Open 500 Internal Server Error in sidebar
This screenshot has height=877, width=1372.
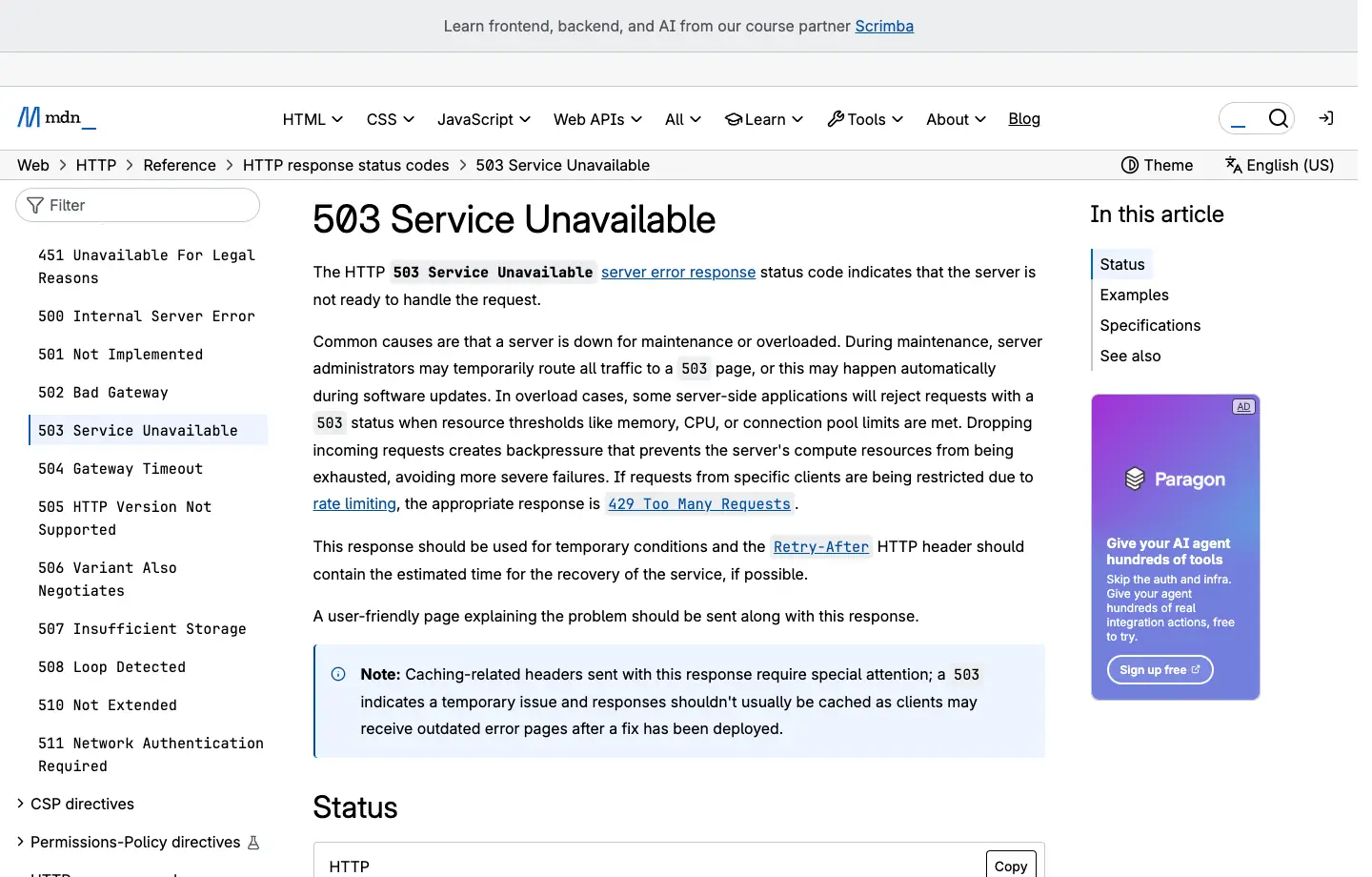coord(147,316)
